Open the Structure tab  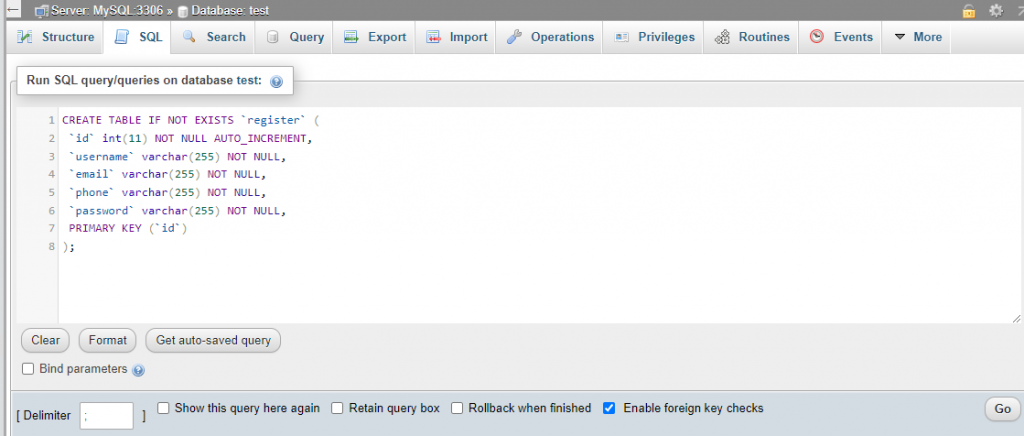[x=56, y=37]
